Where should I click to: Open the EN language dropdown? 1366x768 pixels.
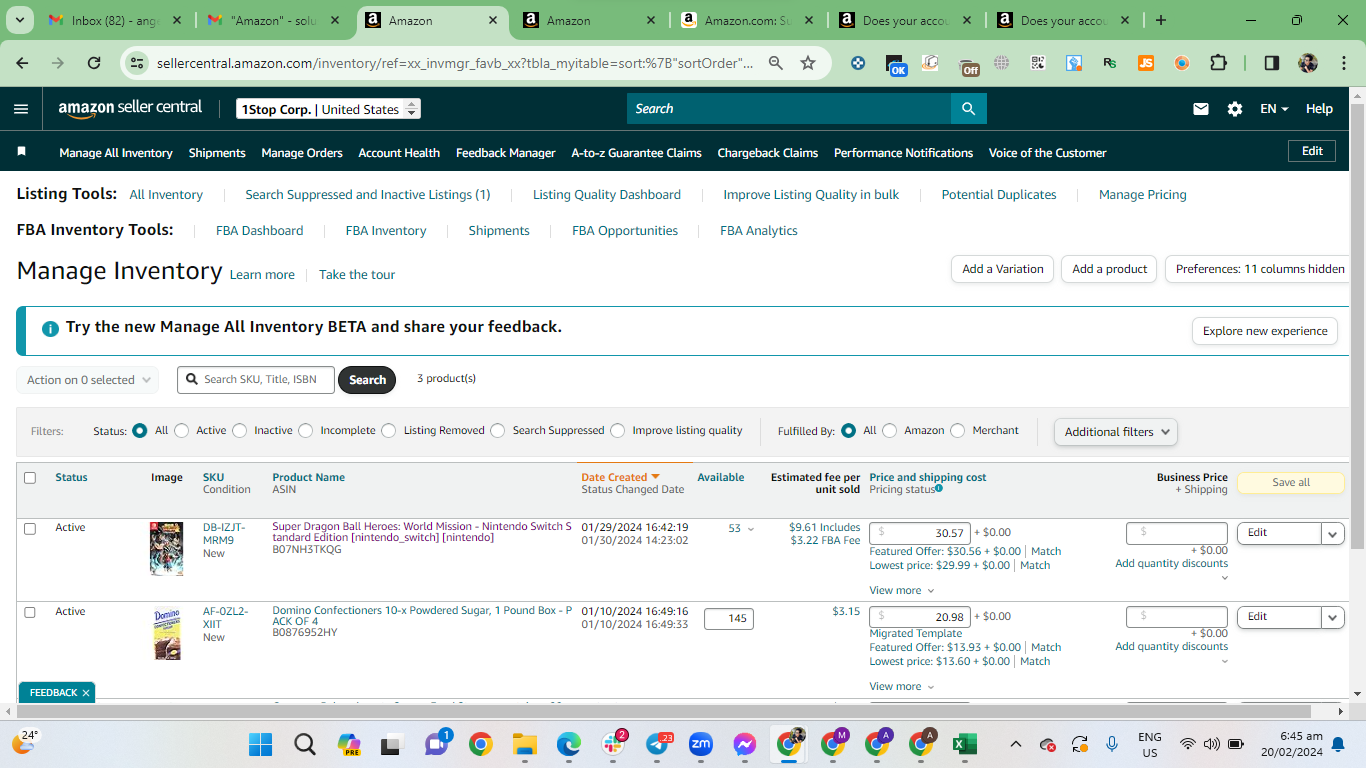[1274, 109]
